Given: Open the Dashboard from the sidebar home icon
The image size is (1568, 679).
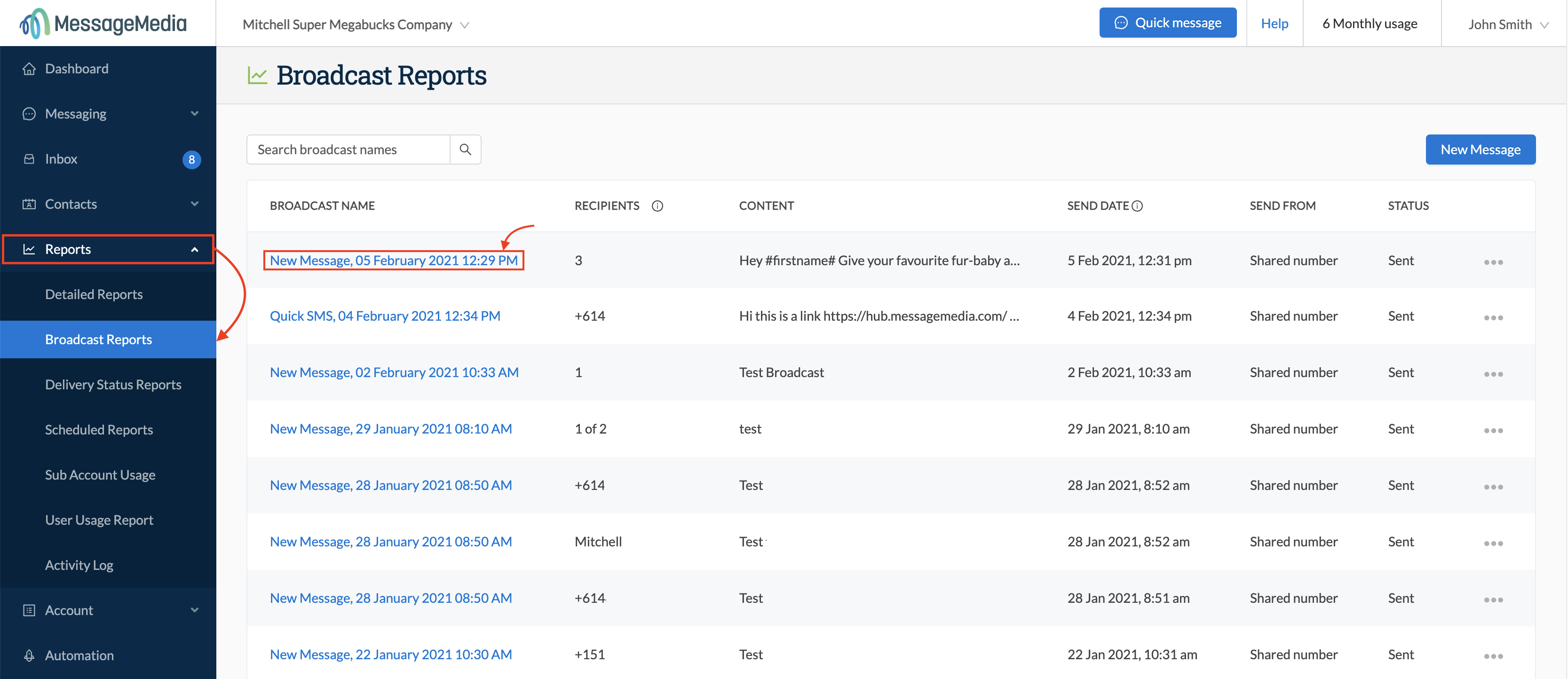Looking at the screenshot, I should coord(29,68).
